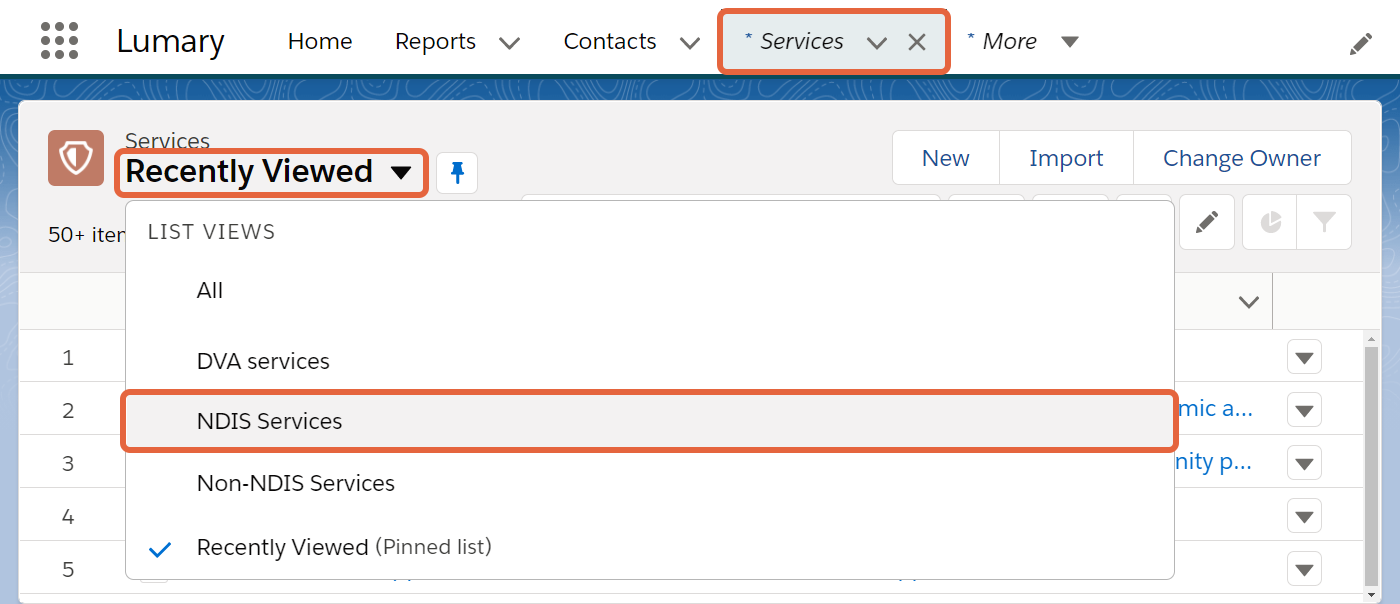Open the Contacts tab
The height and width of the screenshot is (604, 1400).
610,41
